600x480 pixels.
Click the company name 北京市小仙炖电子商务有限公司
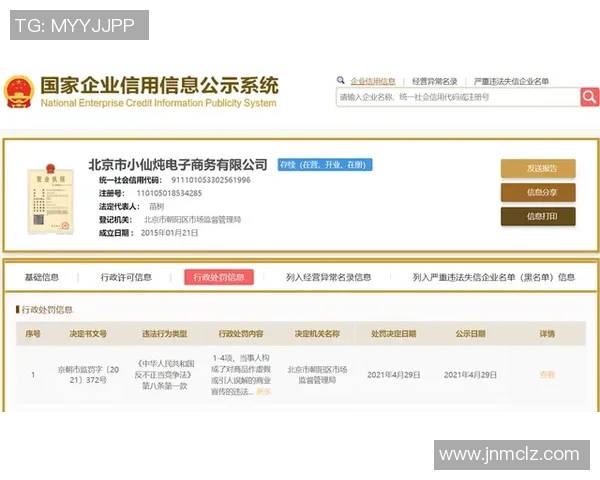[178, 165]
